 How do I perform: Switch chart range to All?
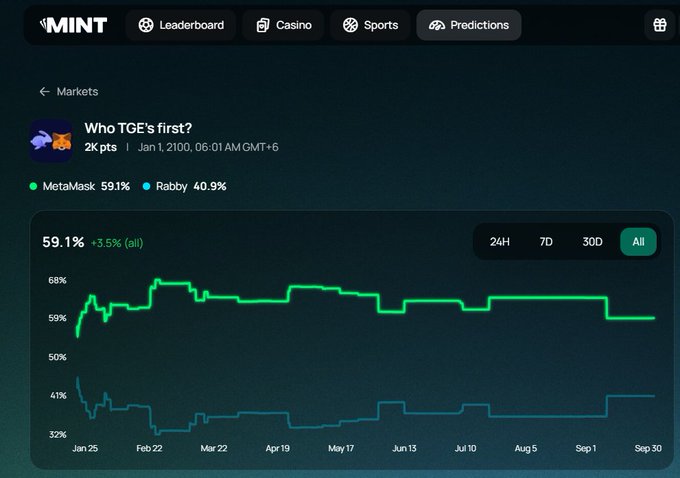[x=638, y=242]
